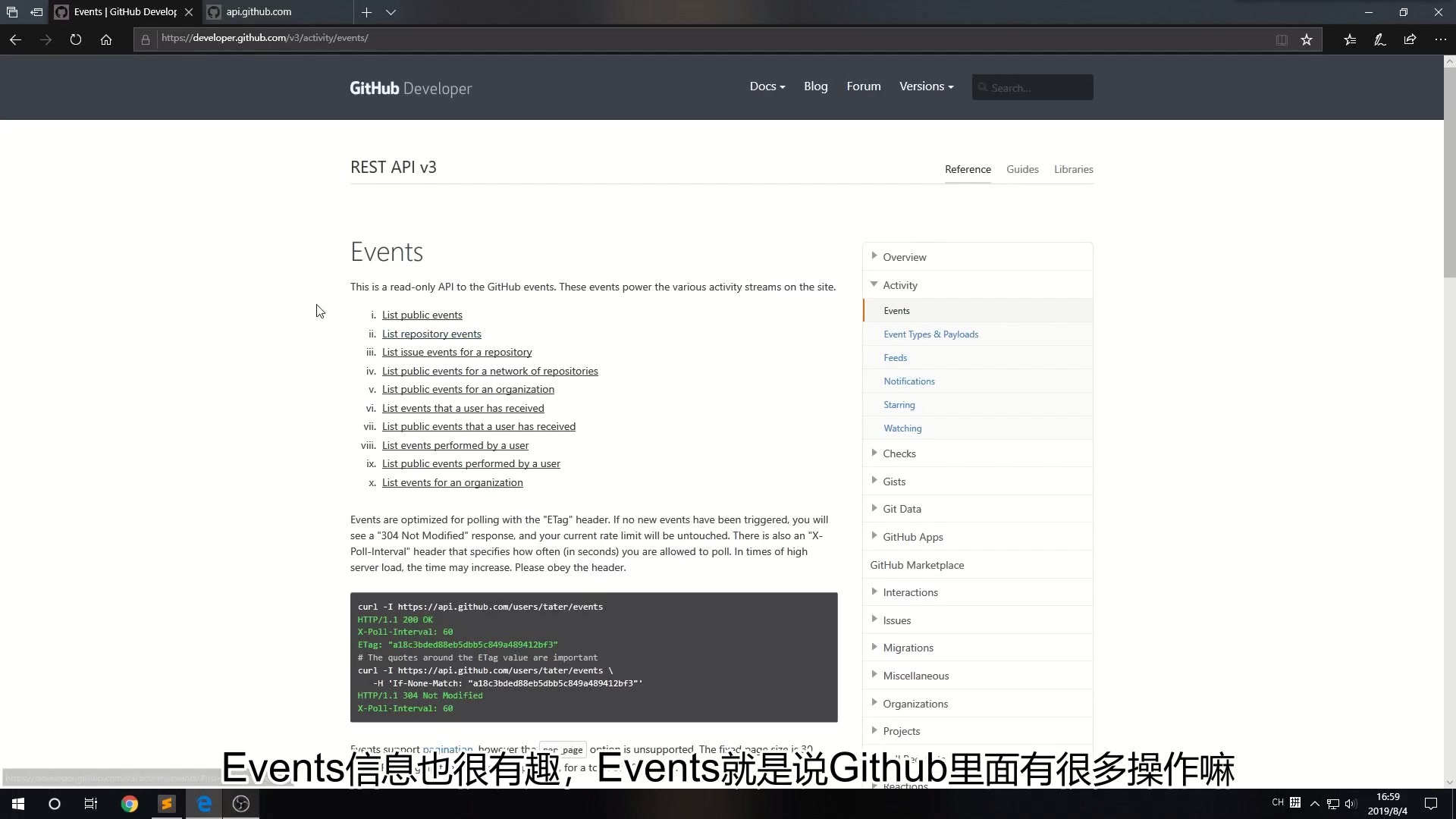Click the share page icon

[x=1410, y=39]
